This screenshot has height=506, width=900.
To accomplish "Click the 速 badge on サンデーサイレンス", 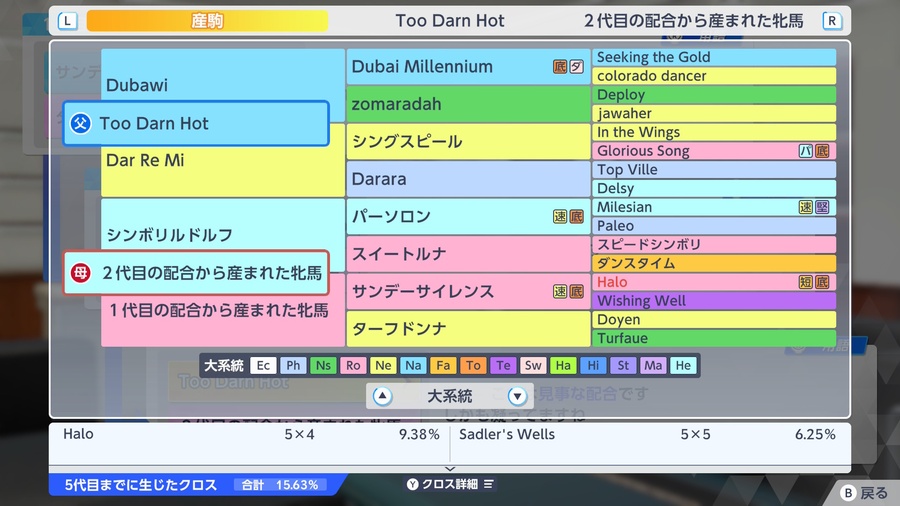I will pos(560,291).
